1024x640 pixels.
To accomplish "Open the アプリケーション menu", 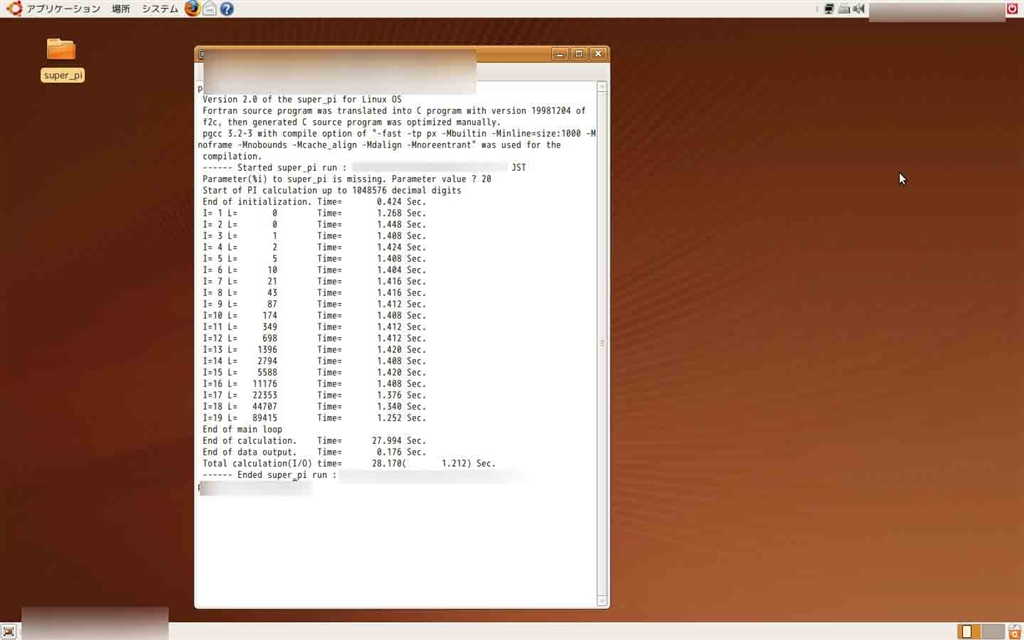I will pyautogui.click(x=63, y=8).
